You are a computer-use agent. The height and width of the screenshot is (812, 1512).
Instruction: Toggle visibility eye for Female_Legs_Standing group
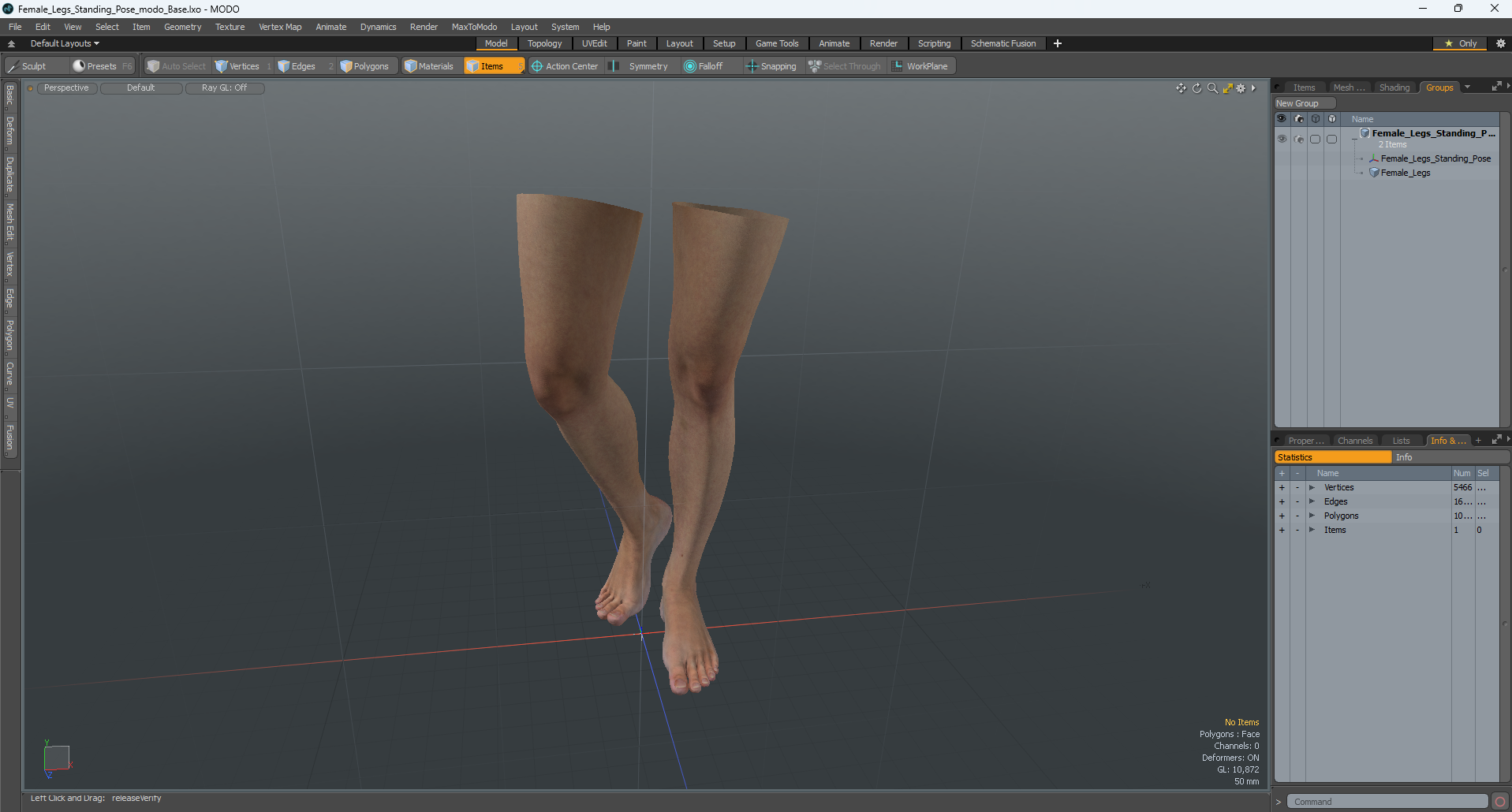pos(1282,139)
